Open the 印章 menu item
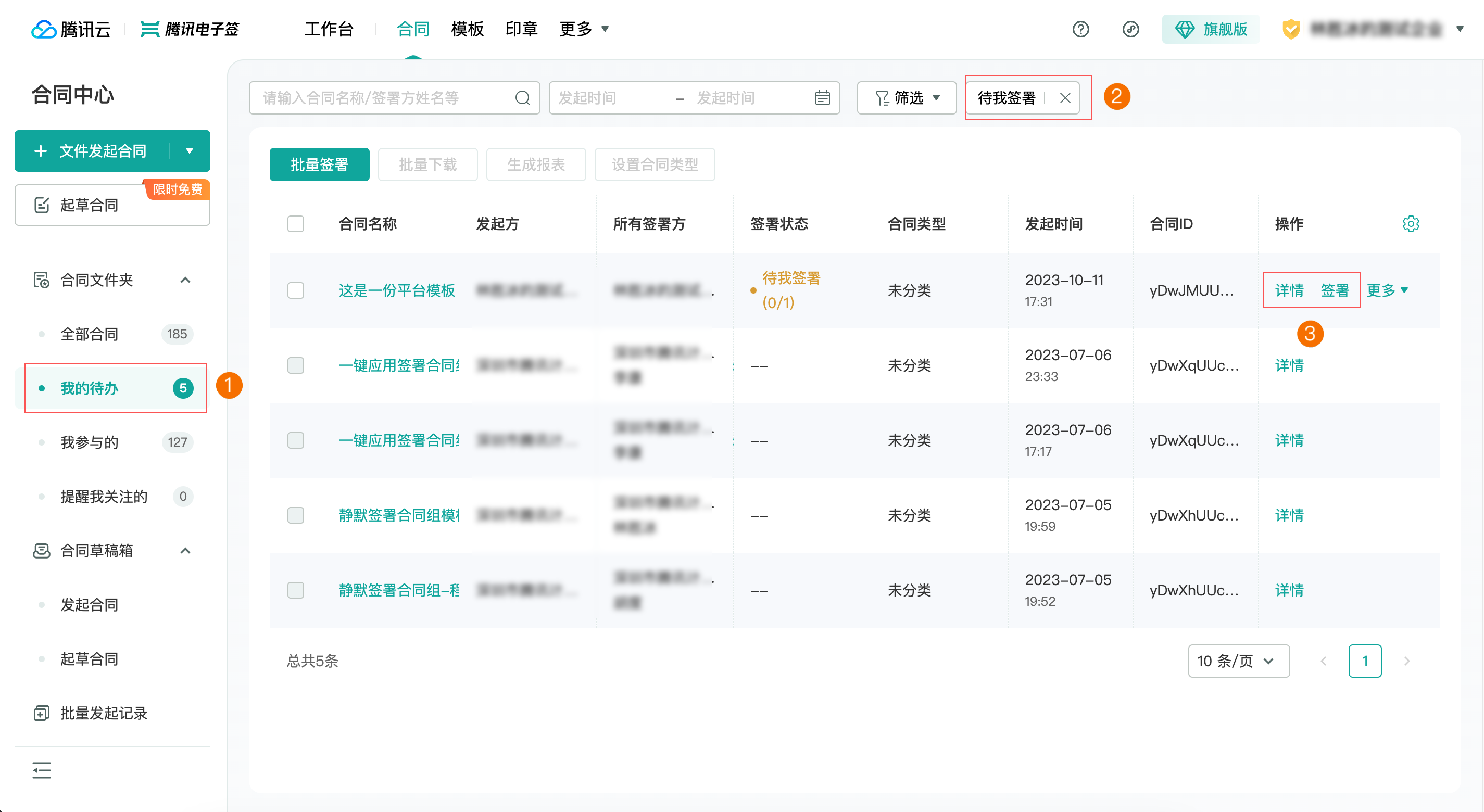Screen dimensions: 1484x812 521,29
